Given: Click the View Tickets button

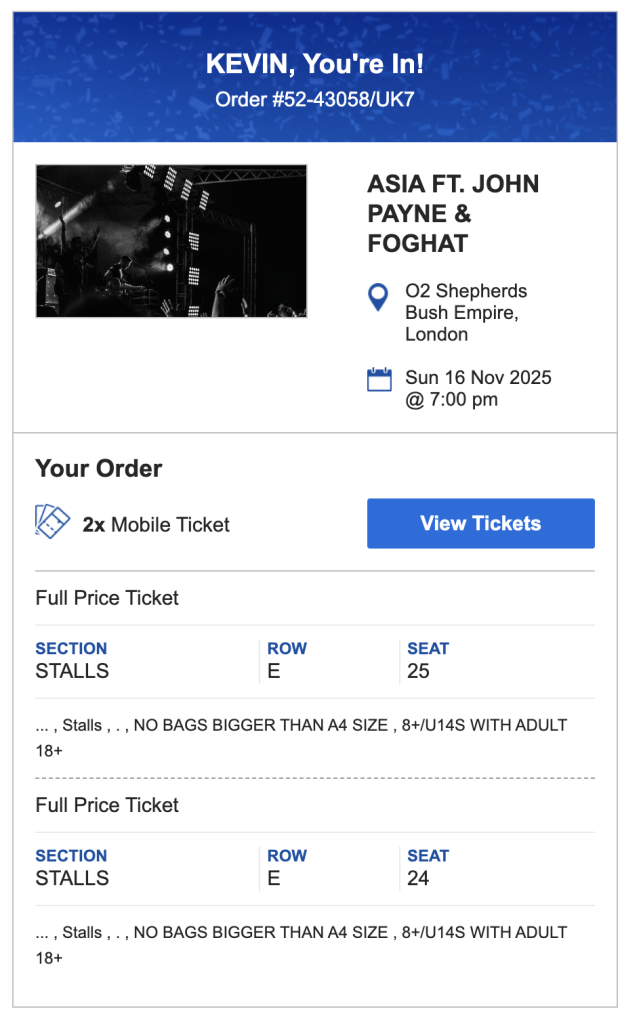Looking at the screenshot, I should click(480, 523).
